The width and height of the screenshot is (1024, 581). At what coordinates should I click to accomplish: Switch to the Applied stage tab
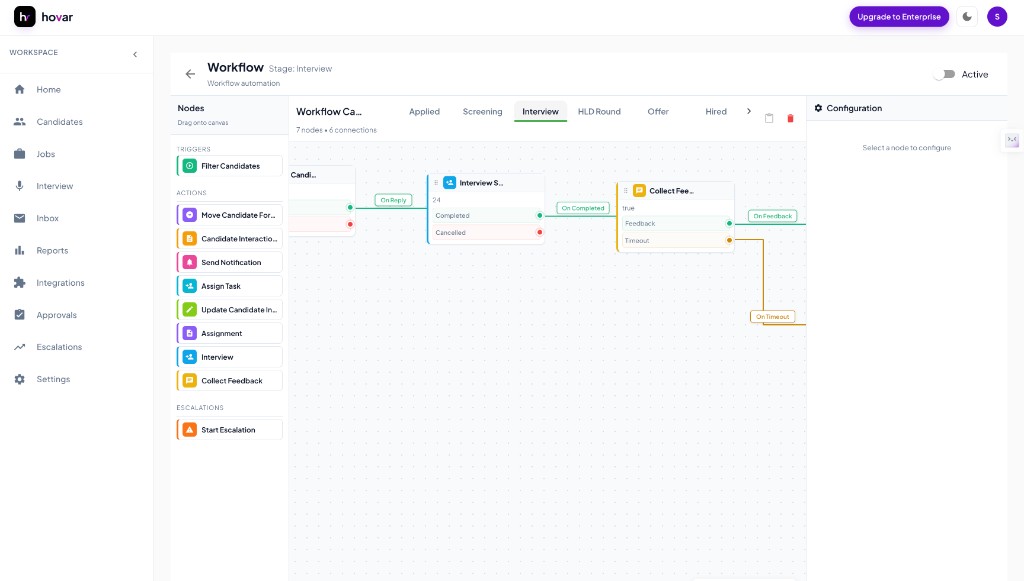[x=424, y=112]
